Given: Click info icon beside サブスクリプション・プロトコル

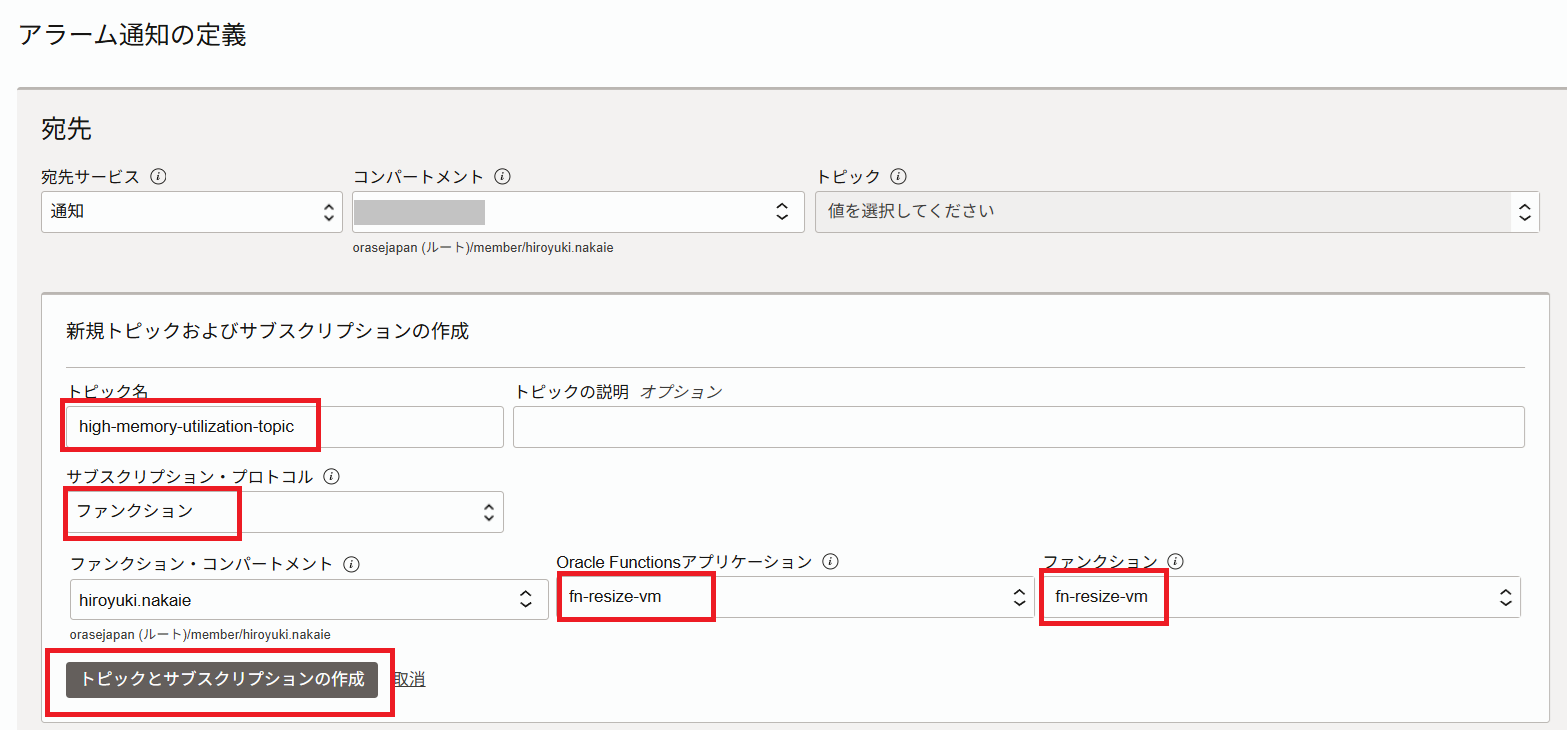Looking at the screenshot, I should pyautogui.click(x=332, y=477).
